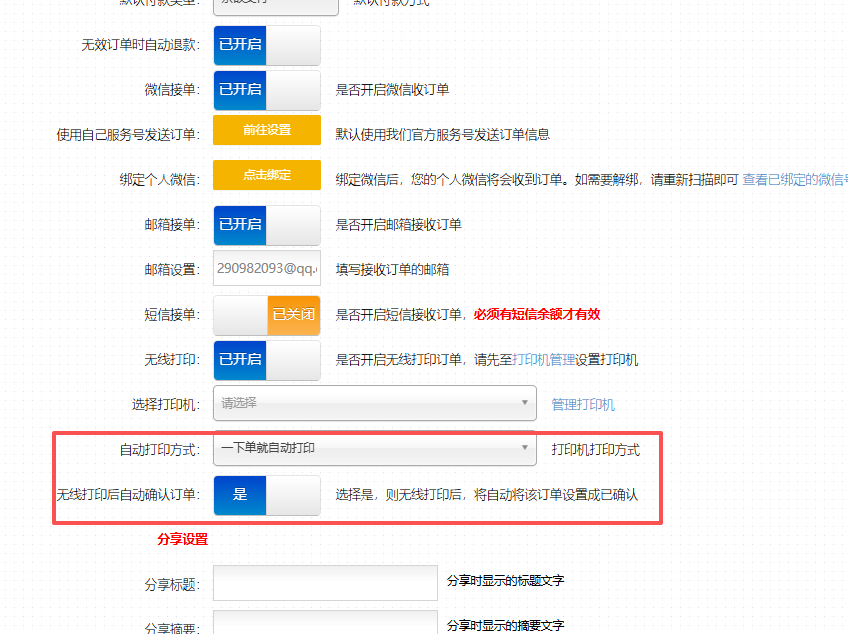Open the 查看已绑定的微信号 link
The image size is (848, 634).
pos(795,180)
